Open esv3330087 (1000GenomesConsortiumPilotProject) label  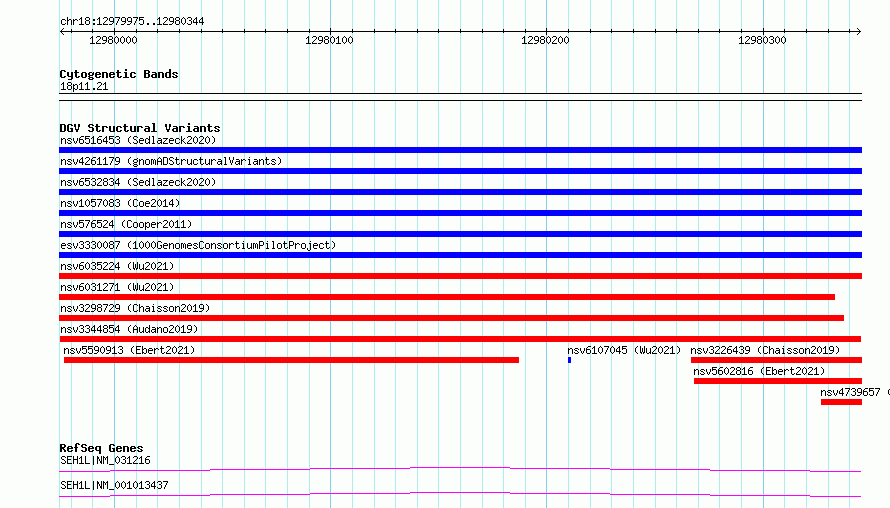click(198, 245)
